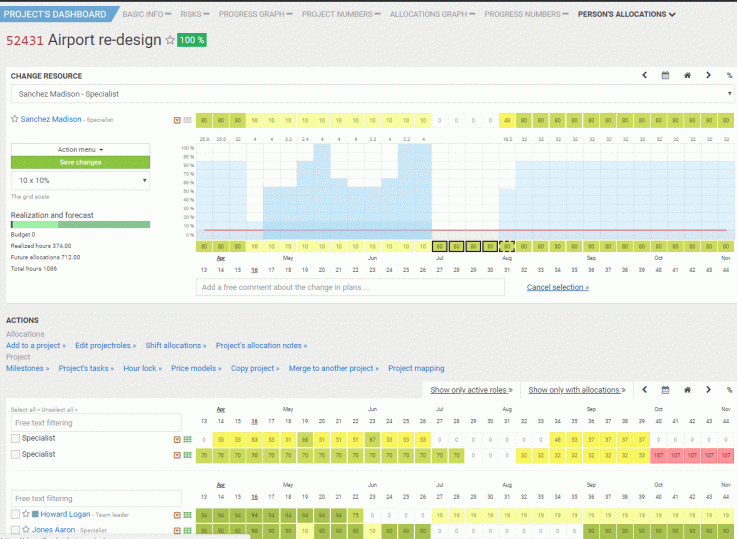Favorite Jones Aaron with star icon
Image resolution: width=737 pixels, height=539 pixels.
[26, 530]
